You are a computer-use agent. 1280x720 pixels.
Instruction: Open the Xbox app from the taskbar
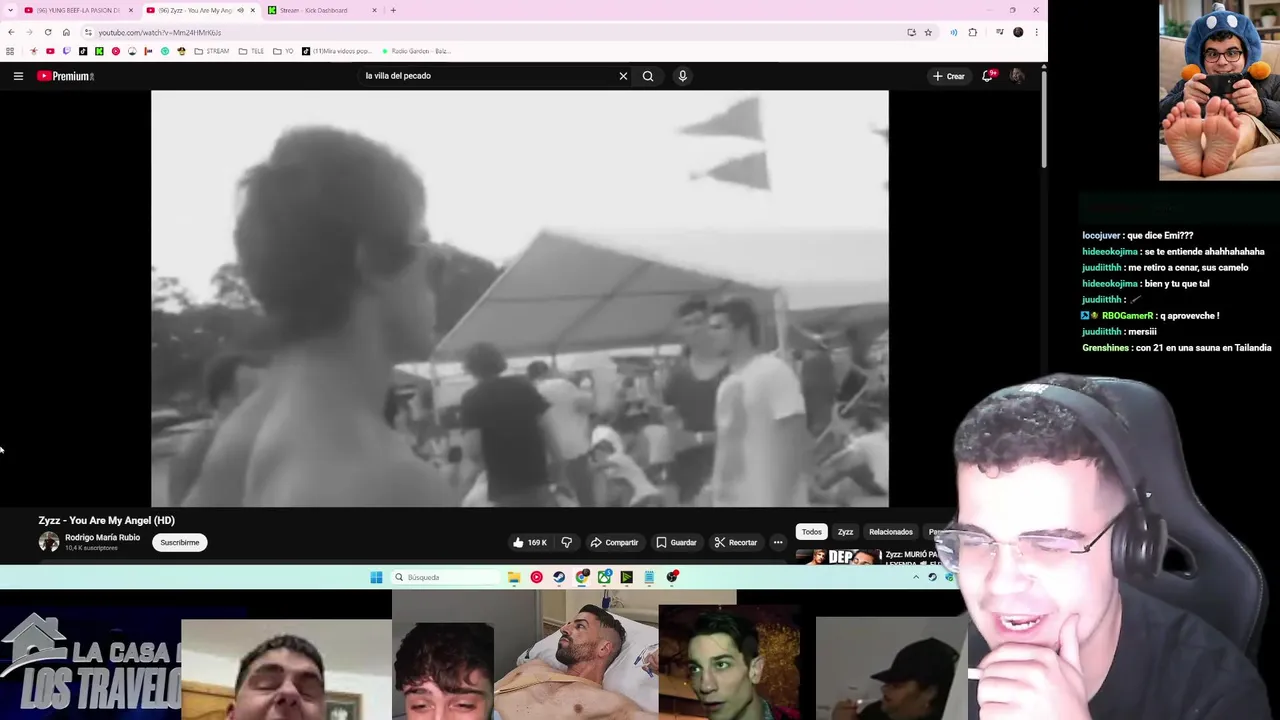pyautogui.click(x=605, y=577)
